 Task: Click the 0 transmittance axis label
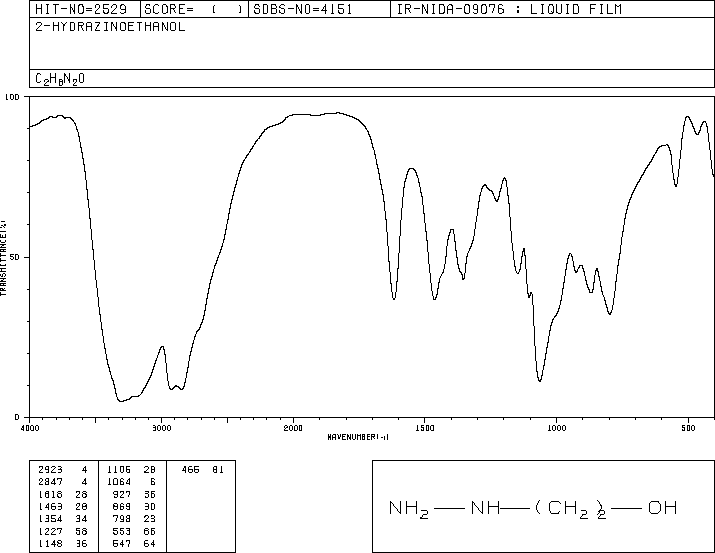pos(17,417)
